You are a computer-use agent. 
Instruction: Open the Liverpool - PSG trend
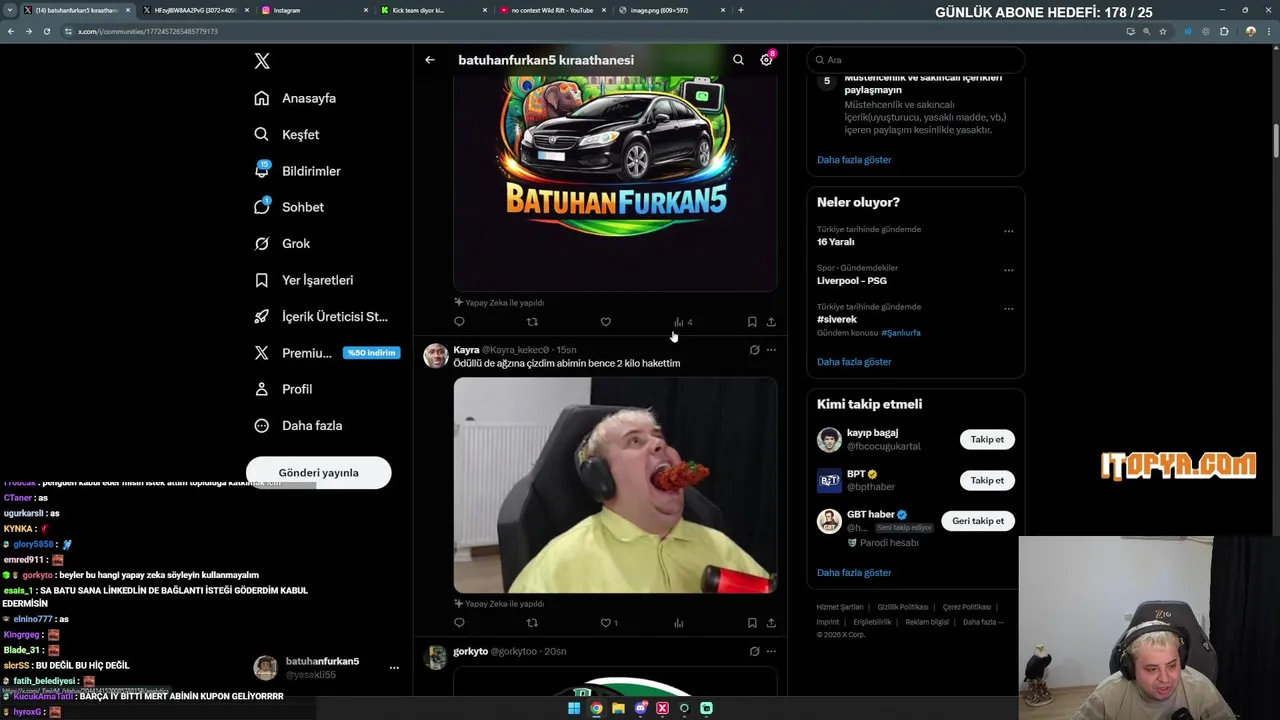(852, 281)
